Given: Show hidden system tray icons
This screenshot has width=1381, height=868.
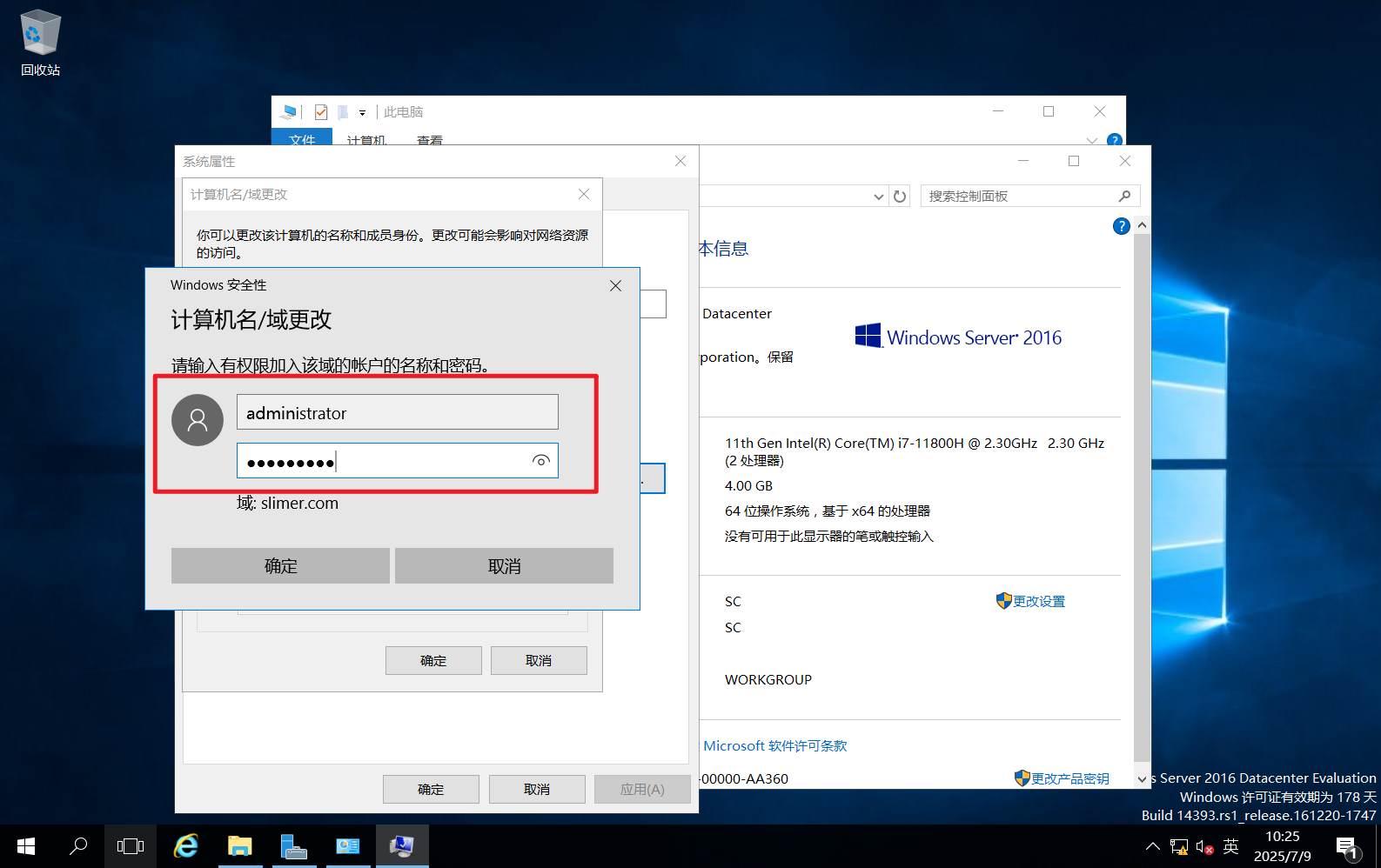Looking at the screenshot, I should pos(1152,846).
